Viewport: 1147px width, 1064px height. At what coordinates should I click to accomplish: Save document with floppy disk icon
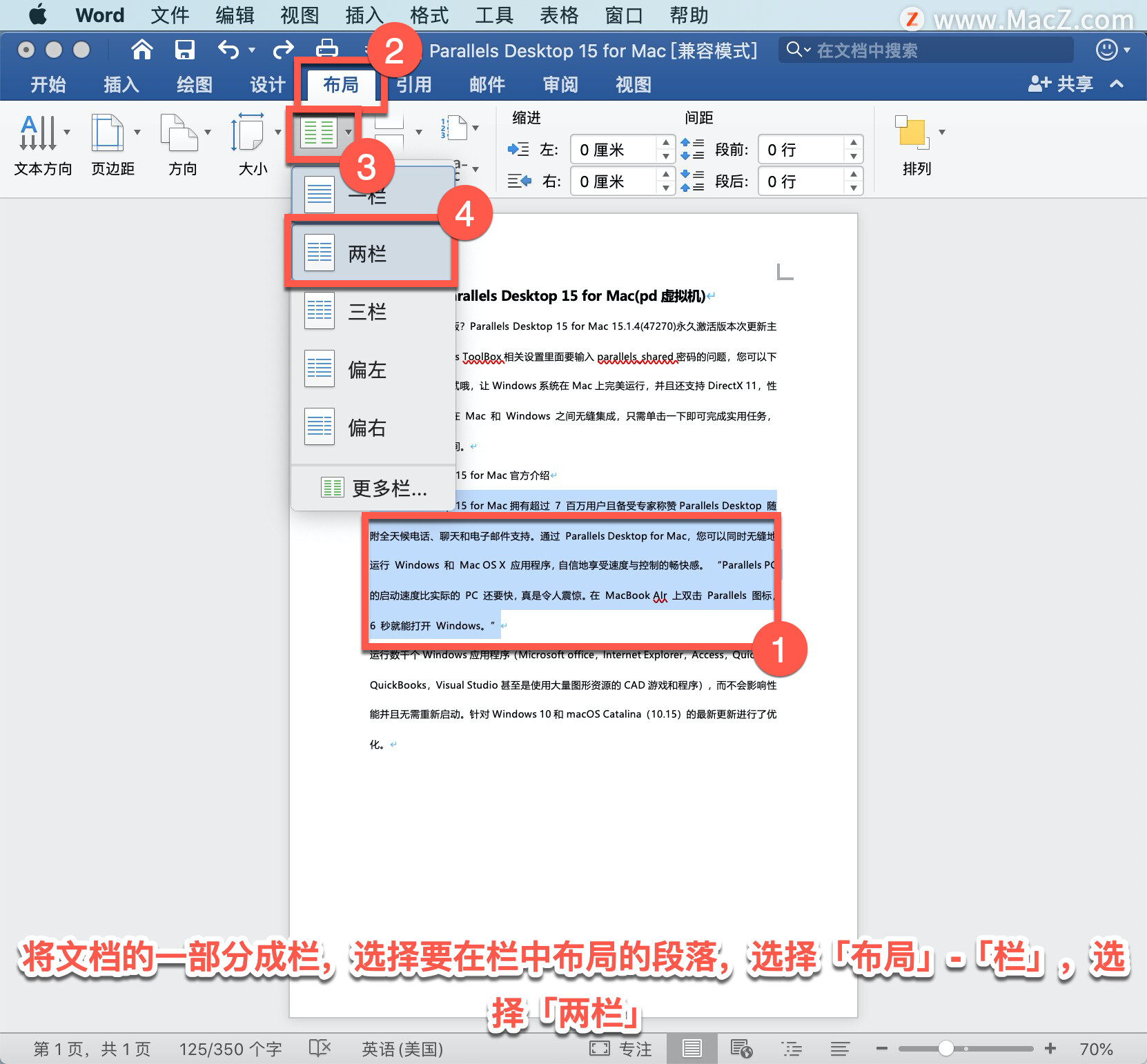pyautogui.click(x=184, y=50)
